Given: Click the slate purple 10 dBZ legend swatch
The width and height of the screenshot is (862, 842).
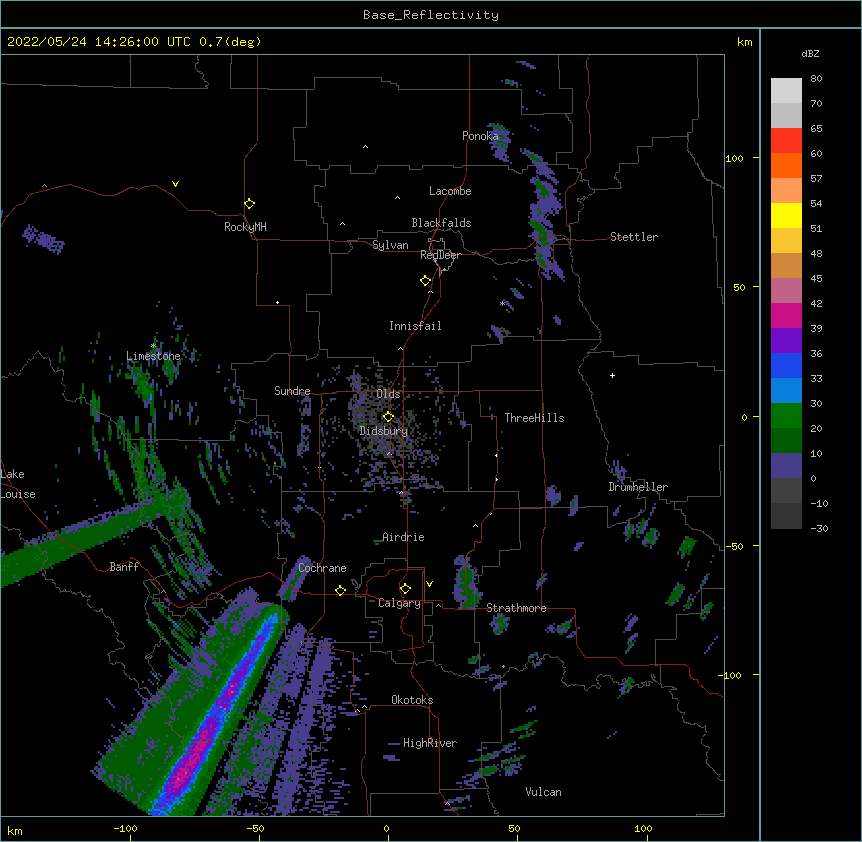Looking at the screenshot, I should point(786,466).
